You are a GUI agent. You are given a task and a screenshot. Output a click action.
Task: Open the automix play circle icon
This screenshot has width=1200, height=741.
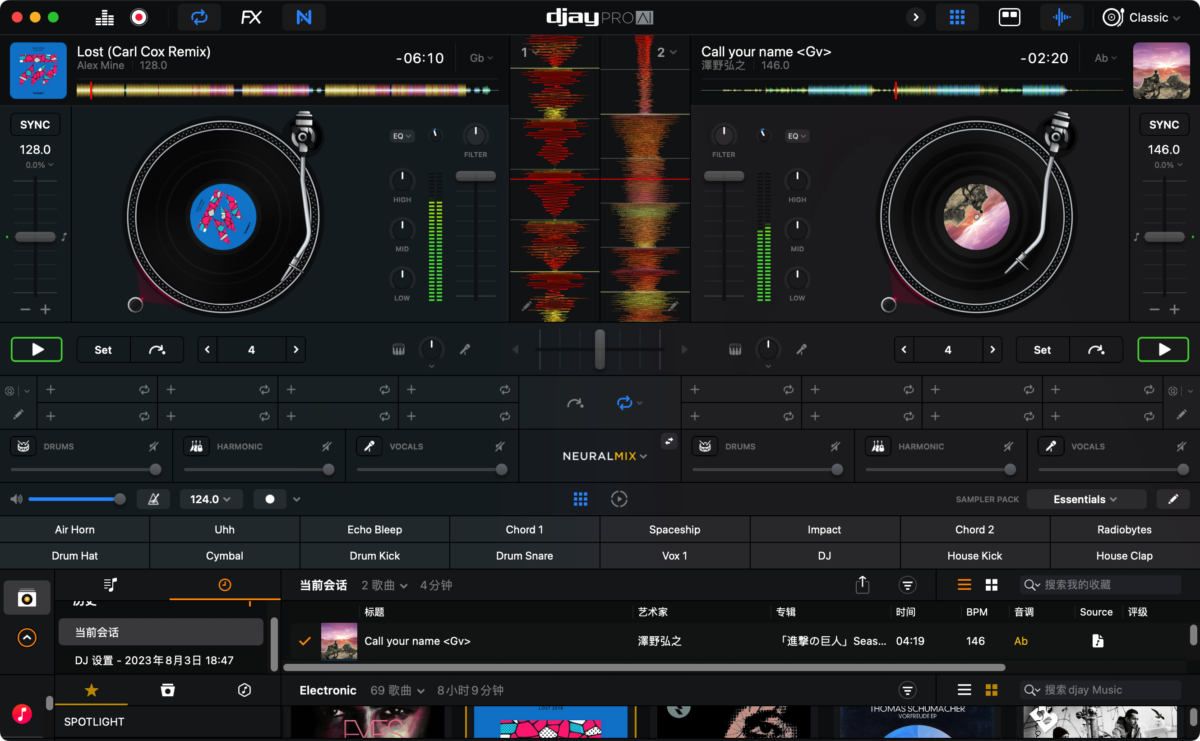pyautogui.click(x=619, y=499)
